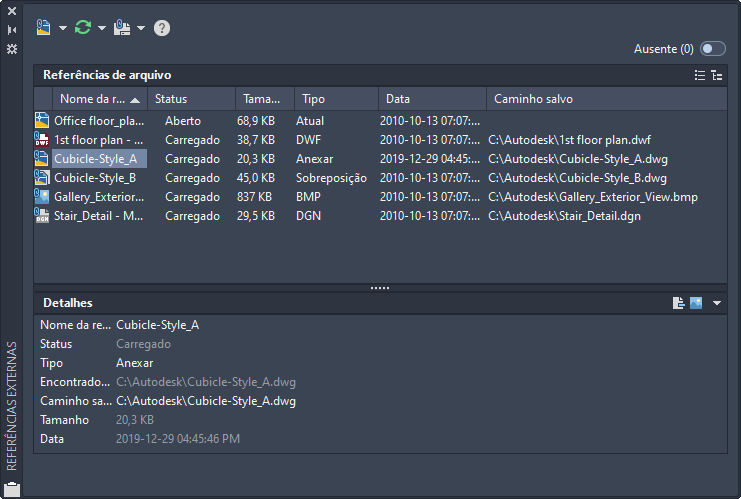Expand the Change Path dropdown arrow
Screen dimensions: 741x499
click(141, 28)
